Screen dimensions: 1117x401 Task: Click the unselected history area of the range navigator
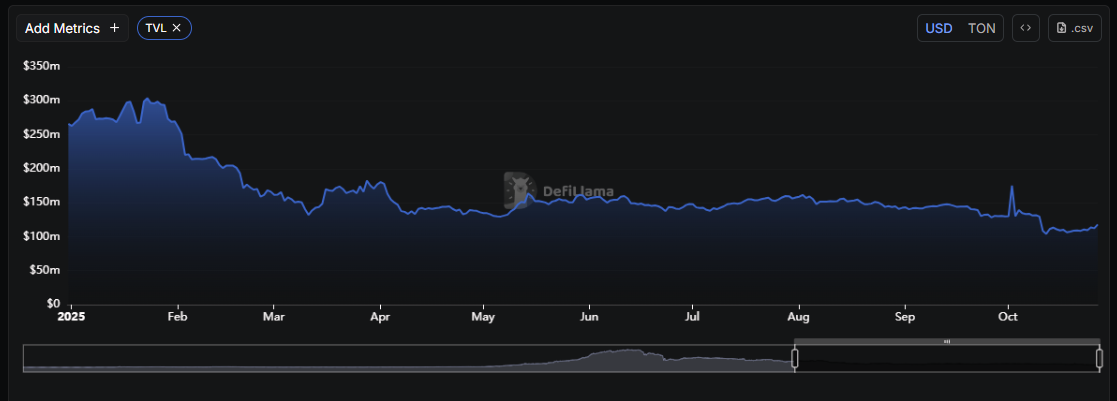click(409, 358)
